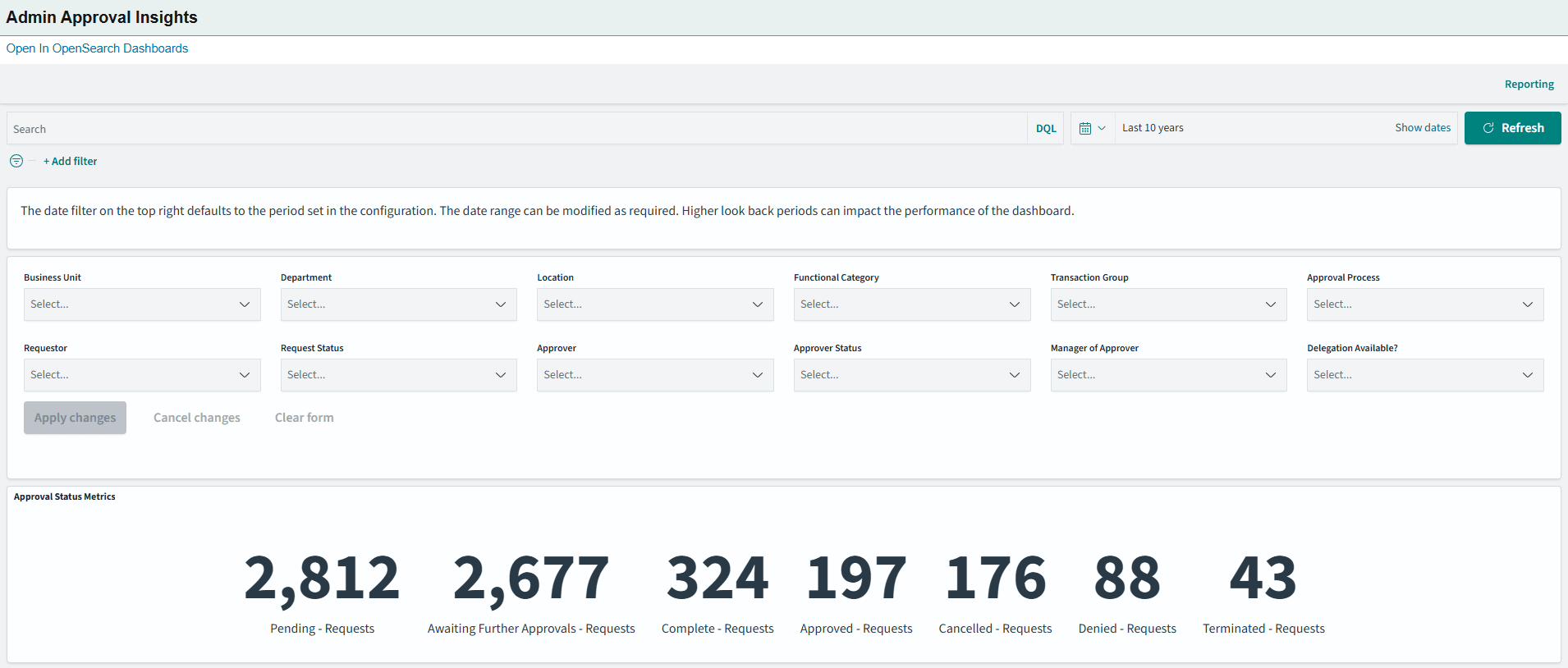This screenshot has width=1568, height=668.
Task: Click Open In OpenSearch Dashboards link
Action: (x=97, y=48)
